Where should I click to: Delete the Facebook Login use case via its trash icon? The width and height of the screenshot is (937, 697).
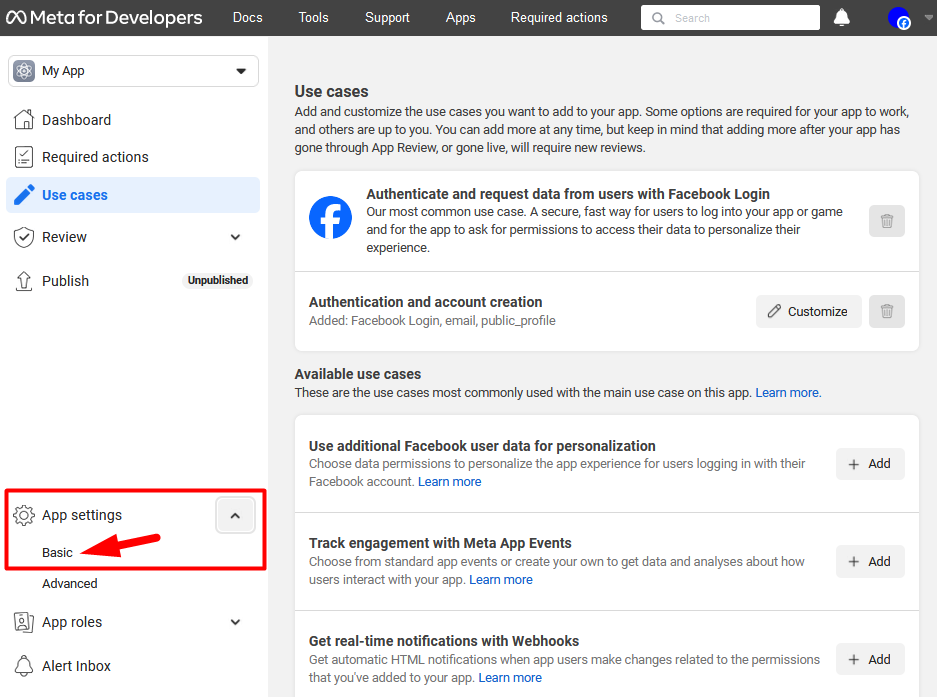point(887,221)
